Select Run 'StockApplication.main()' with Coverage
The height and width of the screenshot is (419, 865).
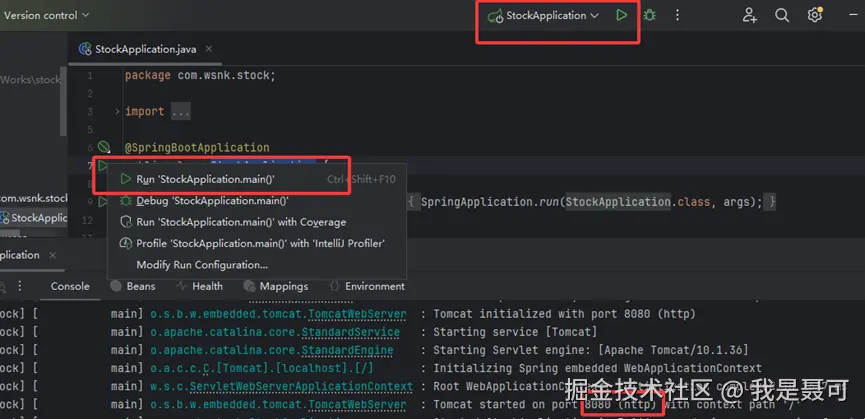tap(257, 222)
